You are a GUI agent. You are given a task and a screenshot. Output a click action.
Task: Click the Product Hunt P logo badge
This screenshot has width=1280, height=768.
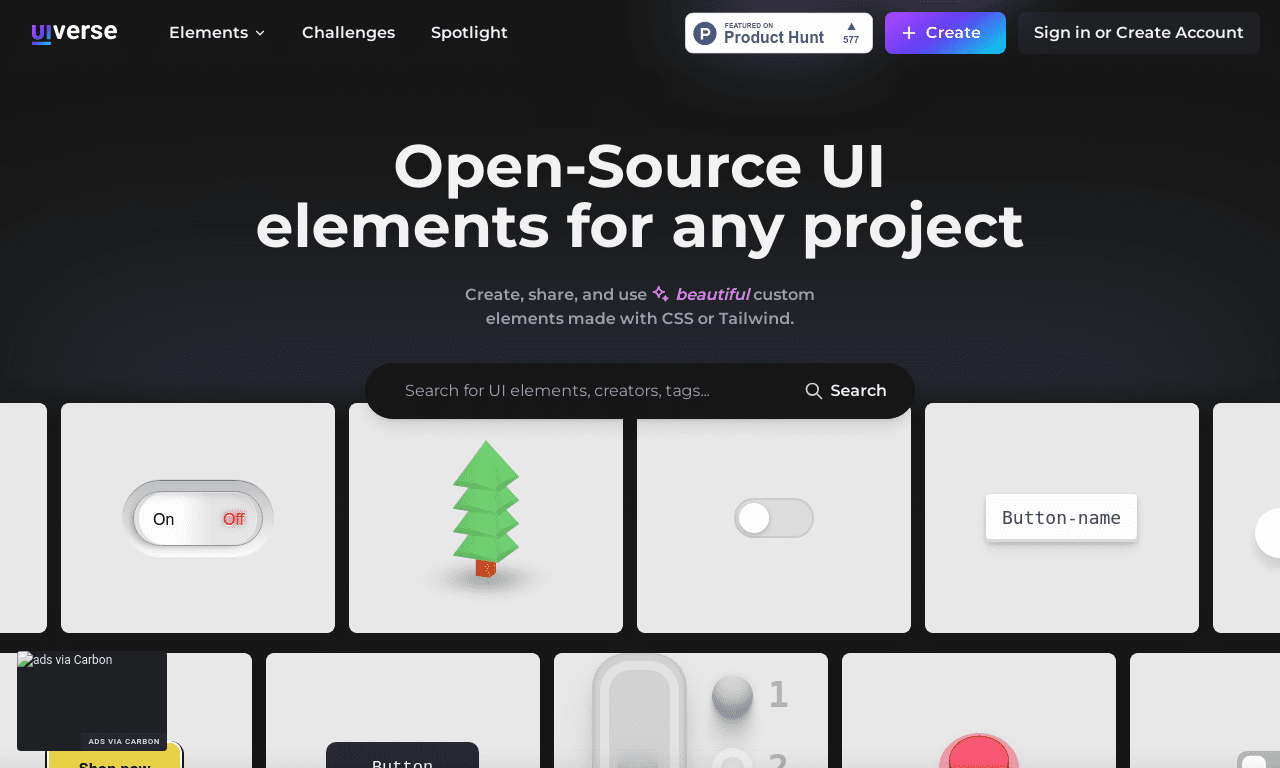706,33
